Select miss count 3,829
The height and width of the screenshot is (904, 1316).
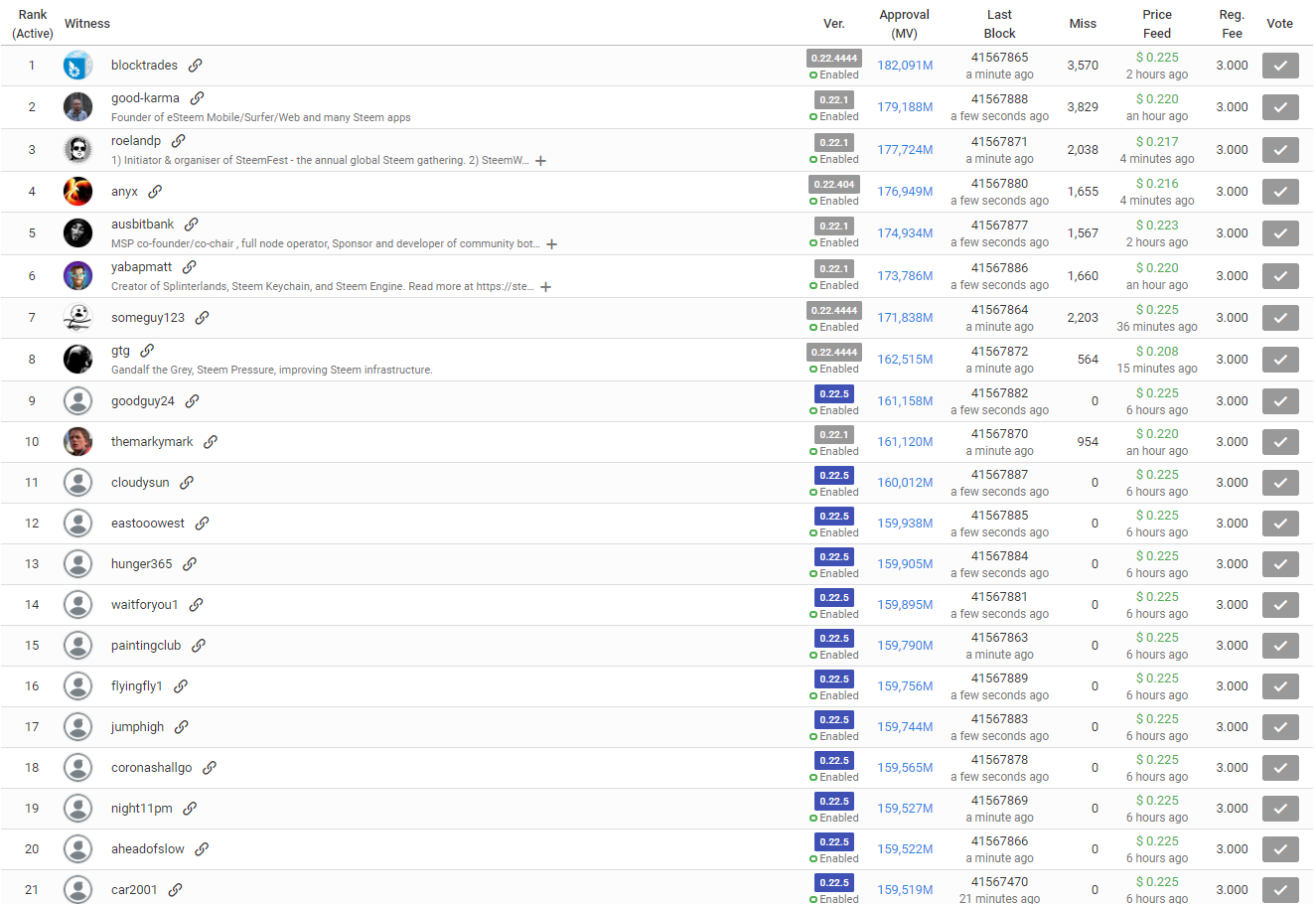tap(1083, 107)
